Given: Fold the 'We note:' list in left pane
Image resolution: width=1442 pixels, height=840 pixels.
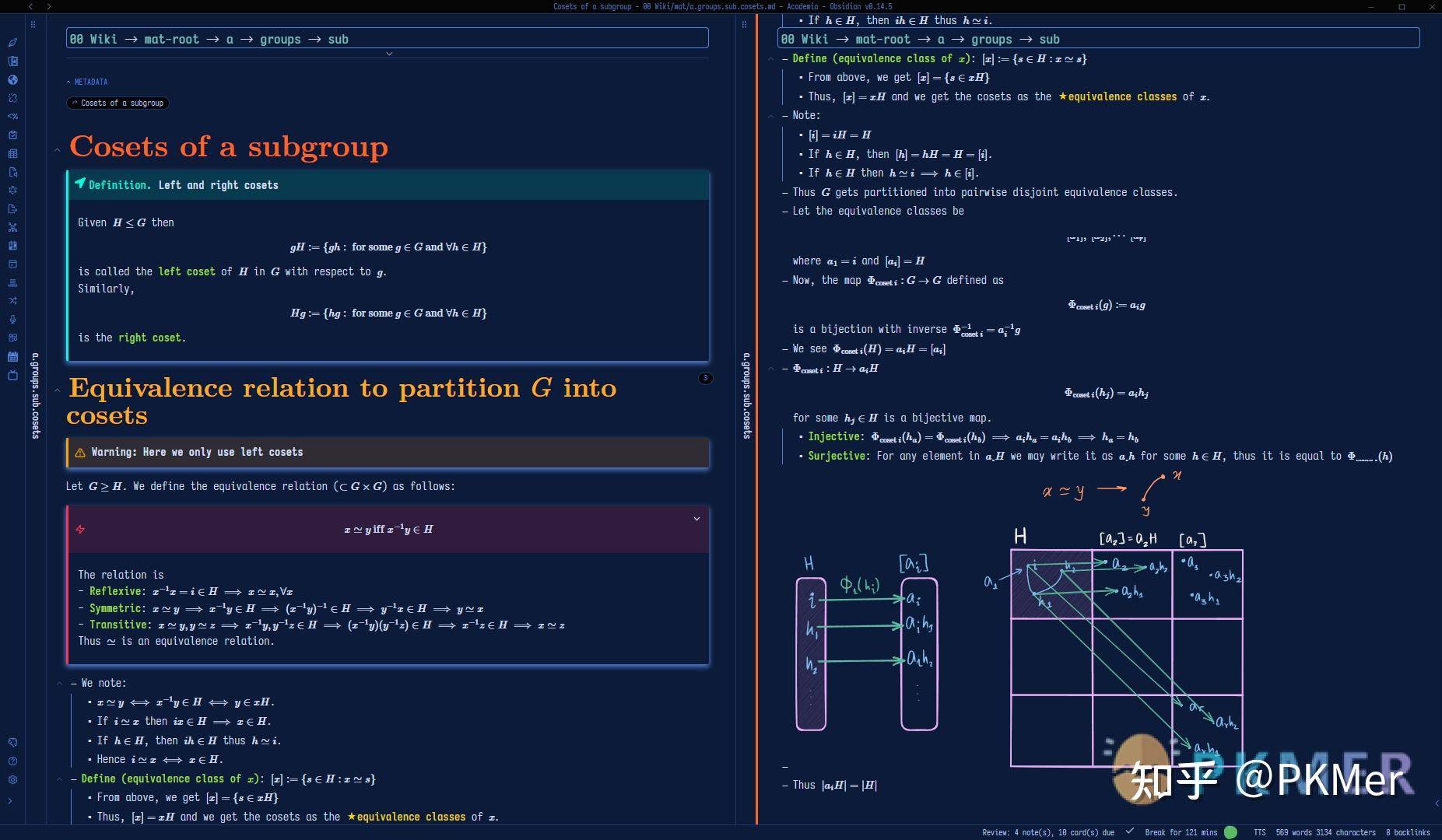Looking at the screenshot, I should (60, 684).
